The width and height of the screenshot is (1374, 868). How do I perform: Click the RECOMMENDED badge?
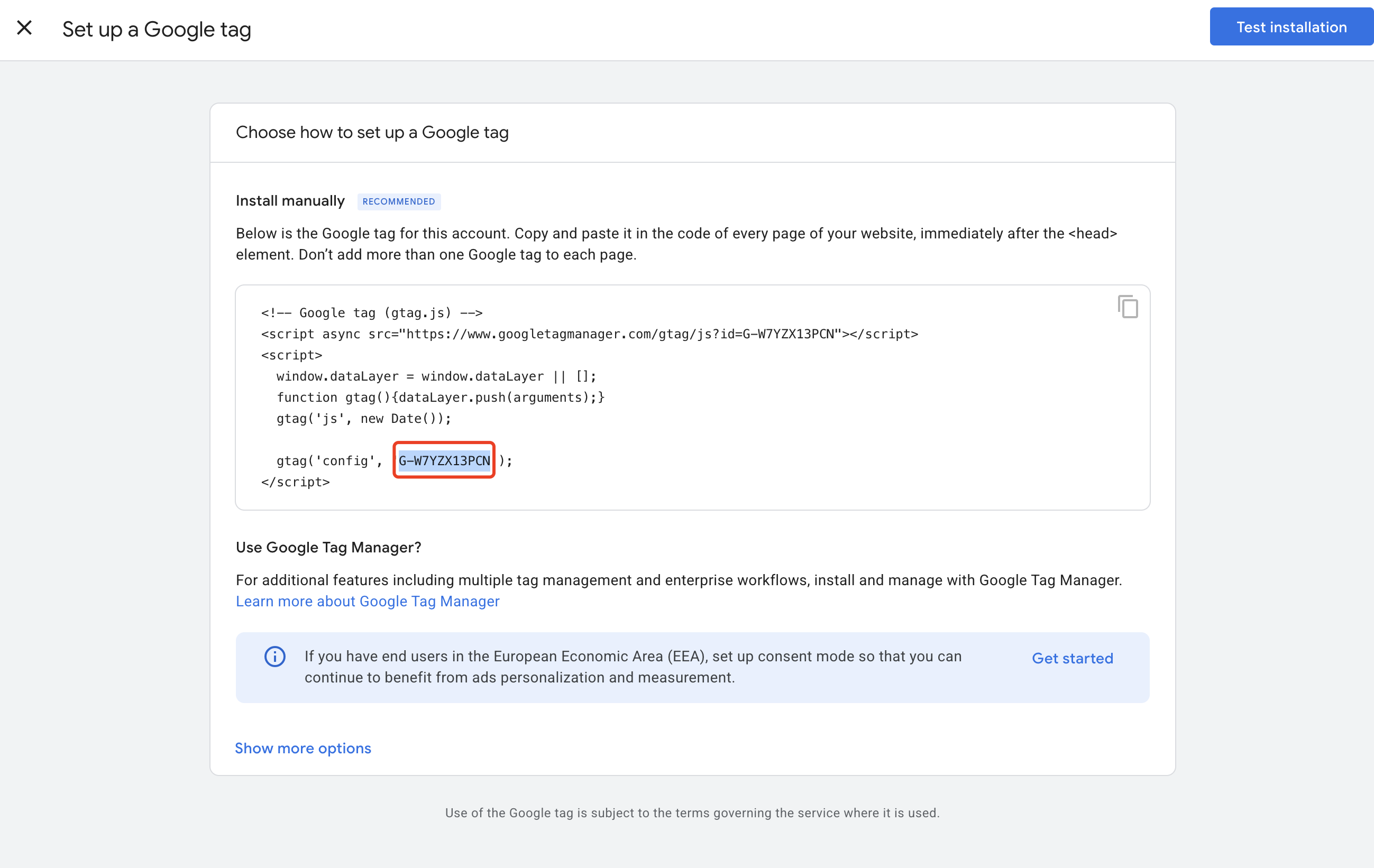coord(399,201)
